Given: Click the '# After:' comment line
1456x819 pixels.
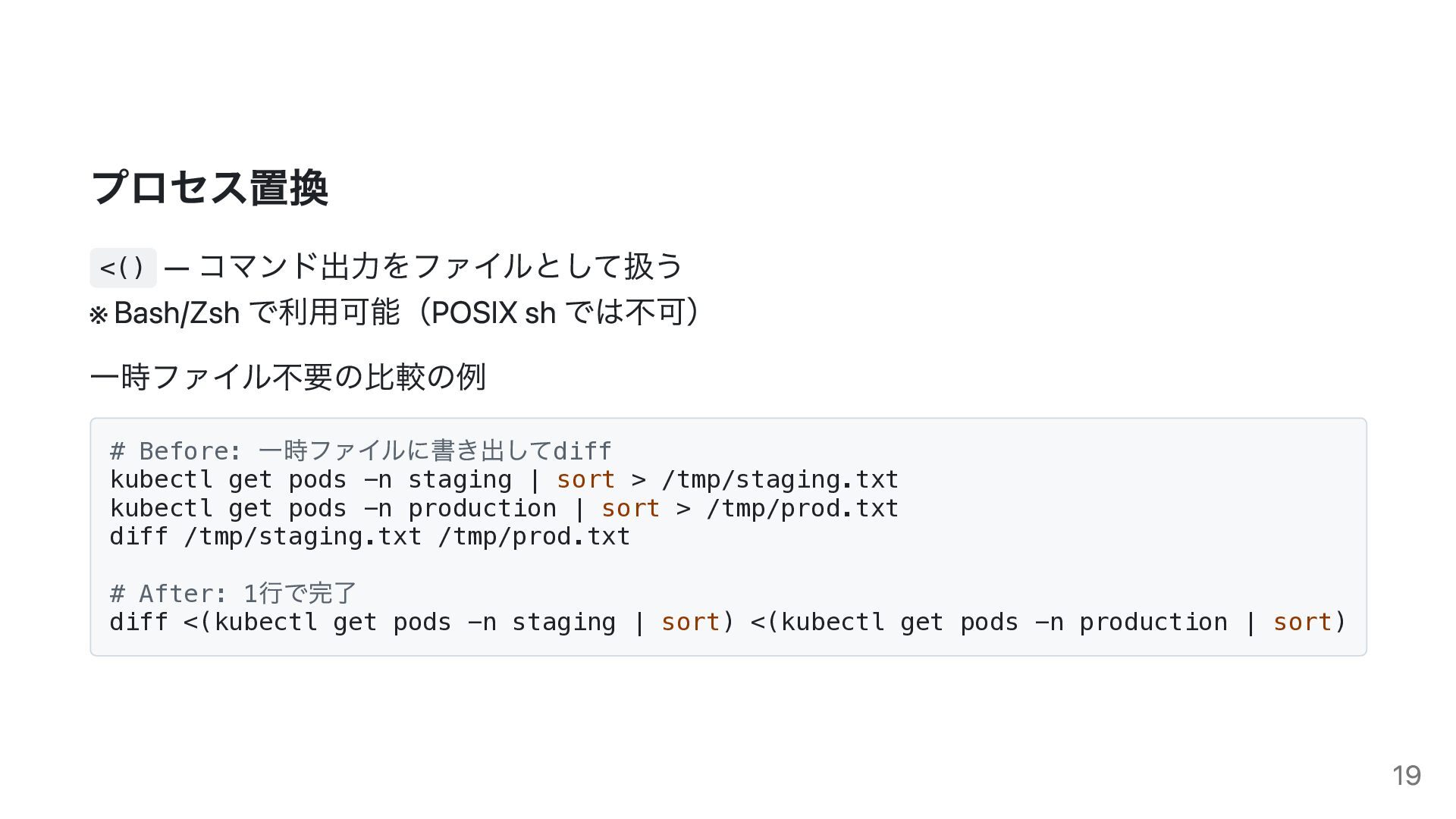Looking at the screenshot, I should point(233,594).
